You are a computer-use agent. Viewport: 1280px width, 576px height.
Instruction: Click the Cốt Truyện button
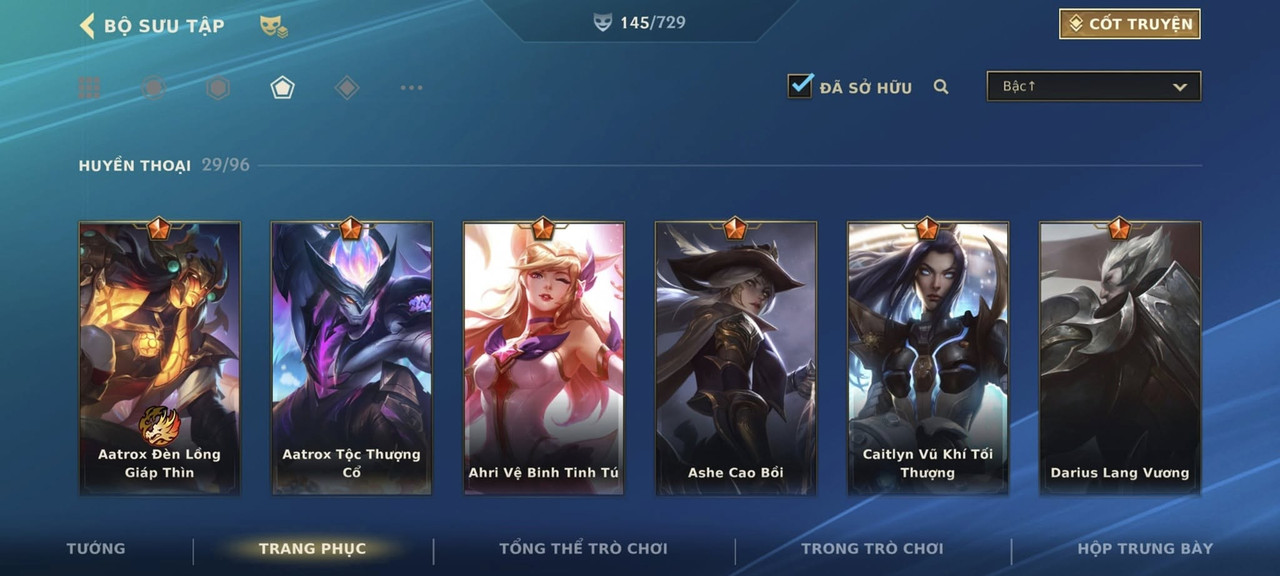[1130, 24]
